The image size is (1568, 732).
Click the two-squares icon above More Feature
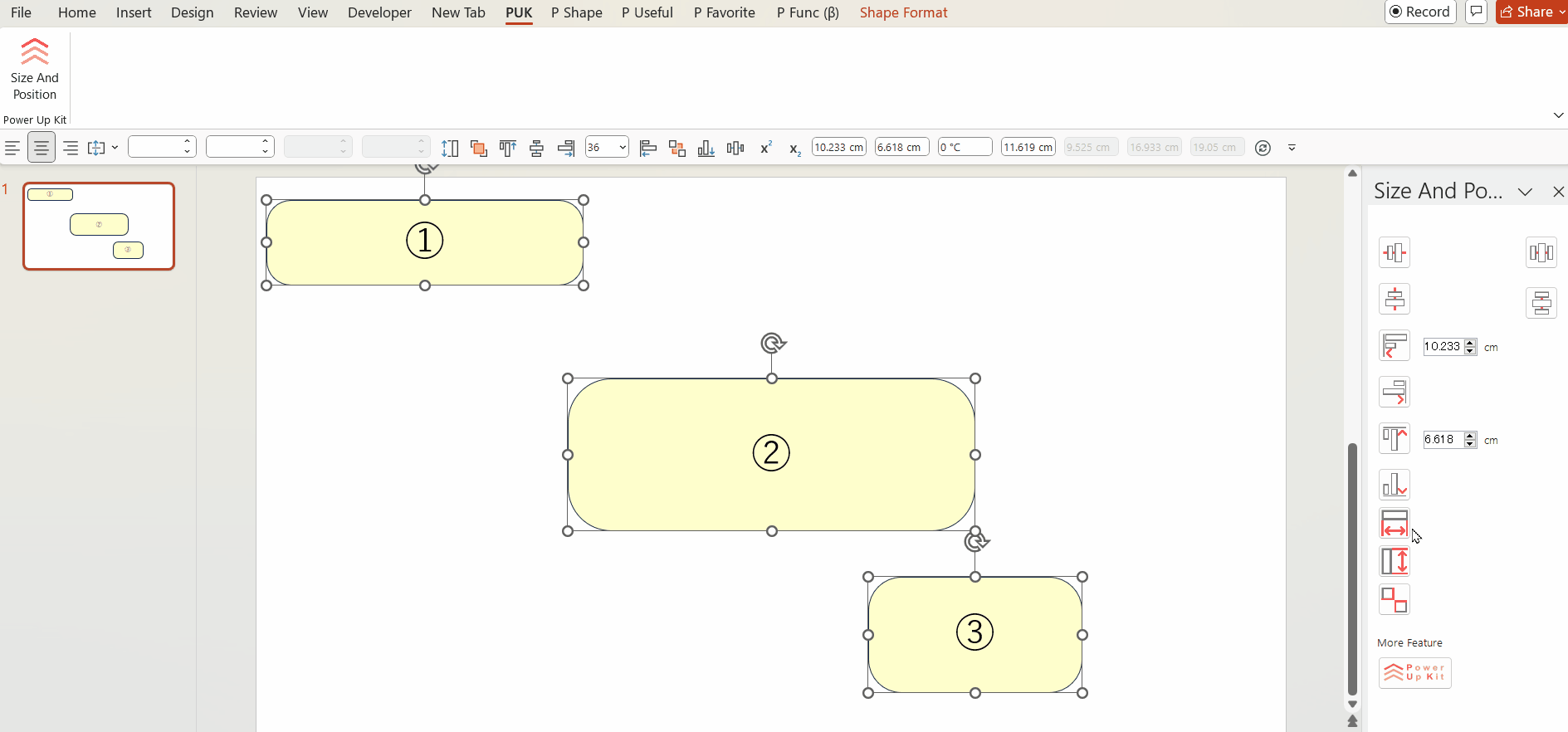[x=1395, y=599]
